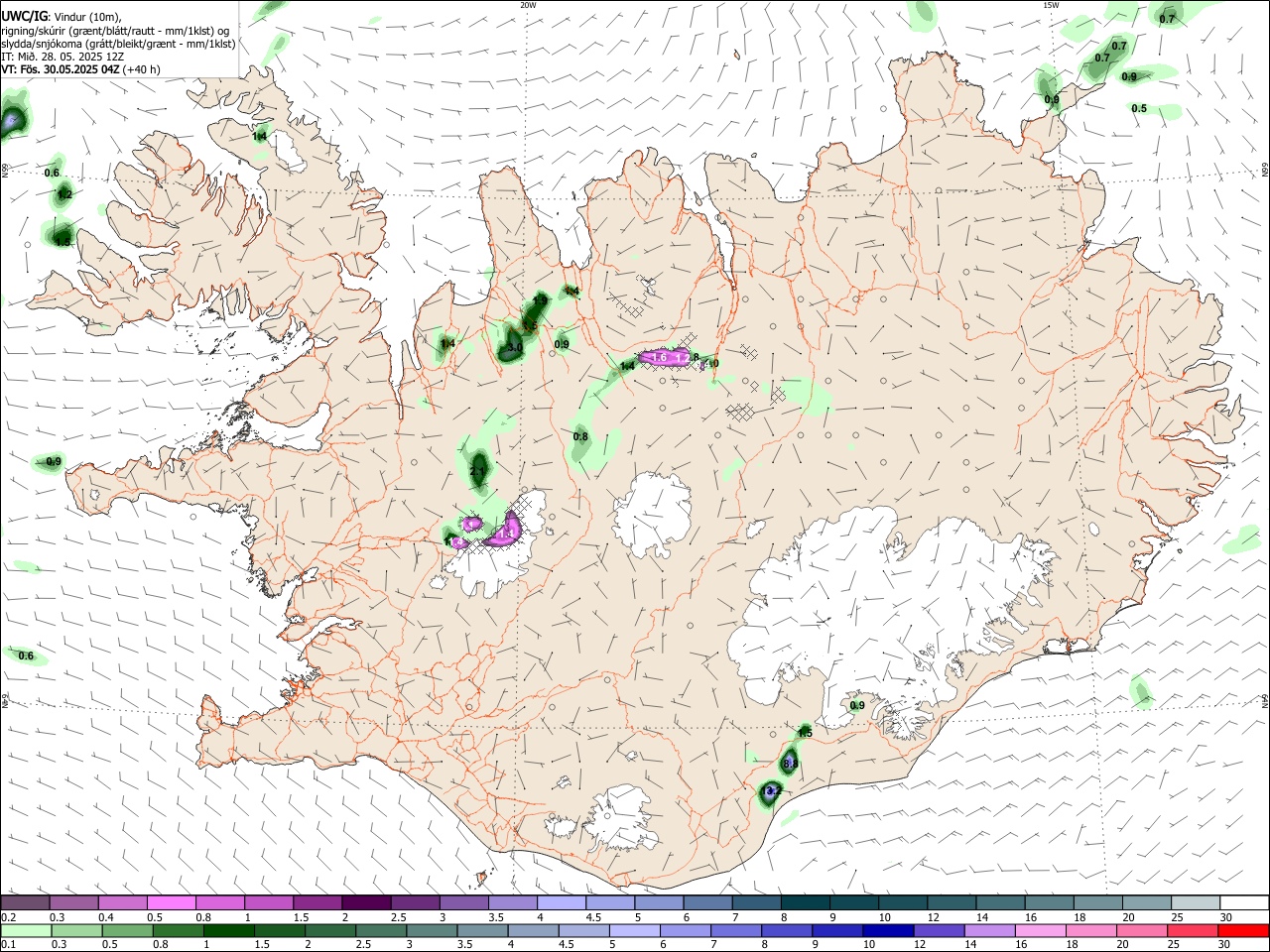The height and width of the screenshot is (952, 1270).
Task: Click the 'rigning/skúrir' legend description line
Action: pyautogui.click(x=116, y=30)
